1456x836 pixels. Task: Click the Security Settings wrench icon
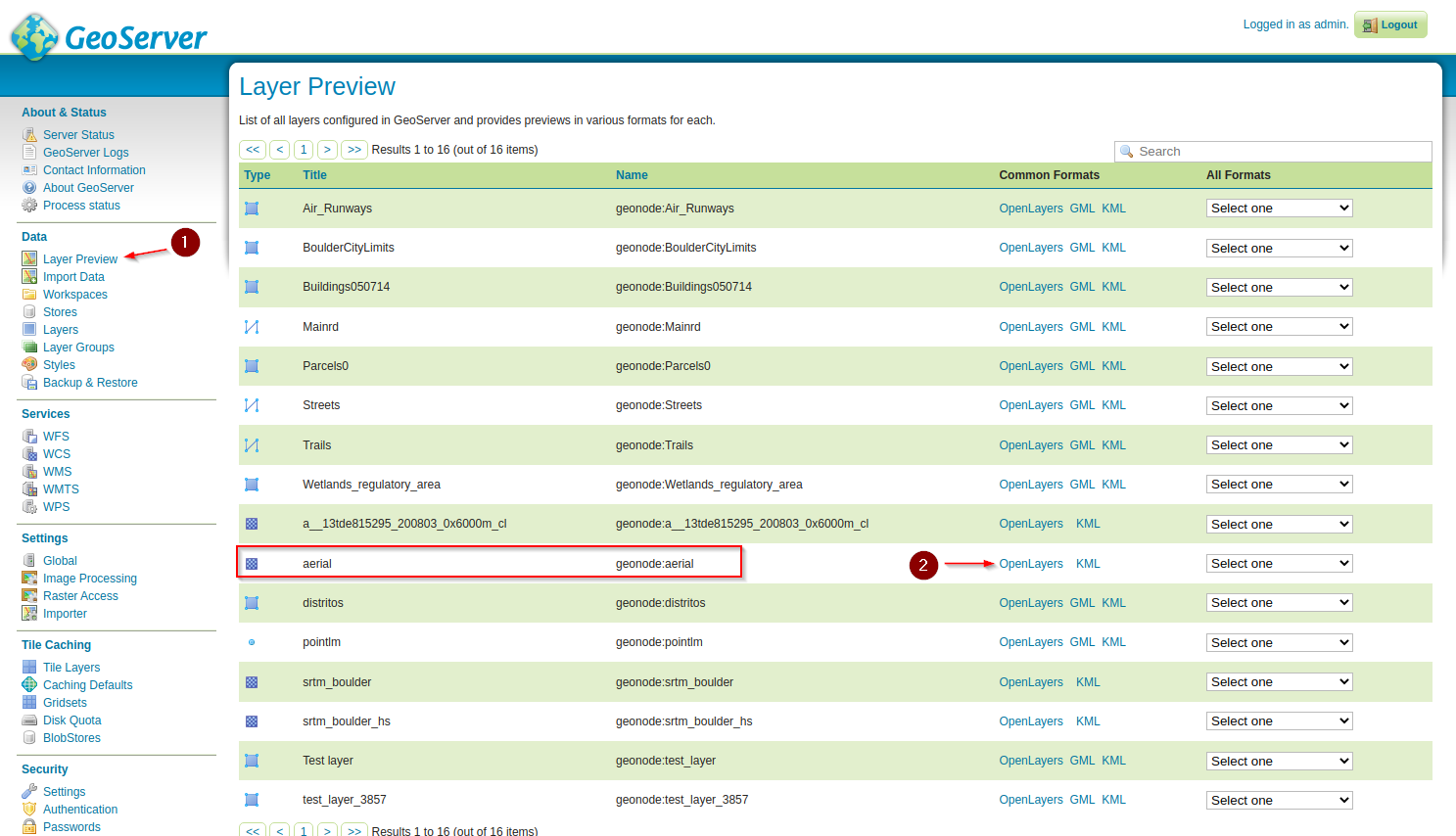(29, 792)
